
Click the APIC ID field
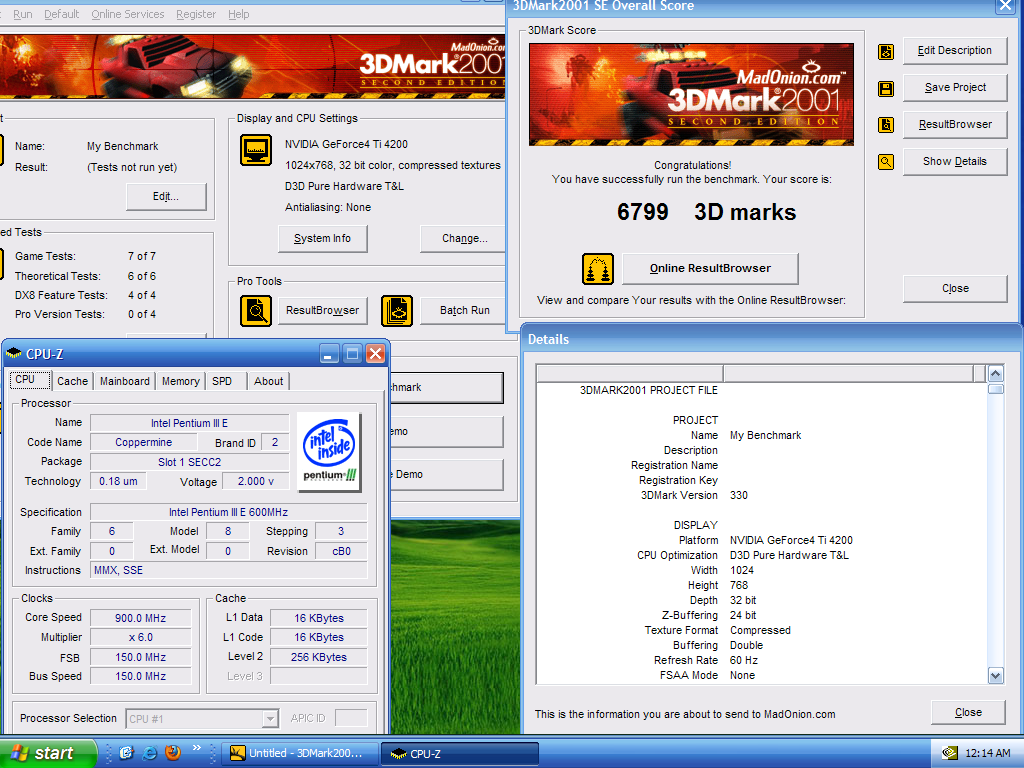(351, 718)
